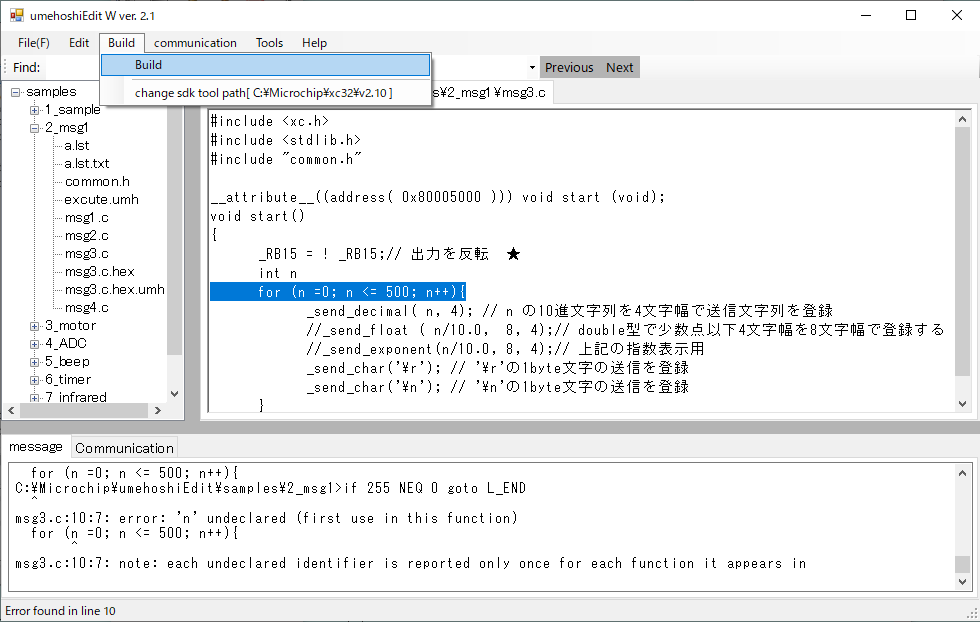This screenshot has height=622, width=980.
Task: Switch to the Communication tab
Action: coord(124,448)
